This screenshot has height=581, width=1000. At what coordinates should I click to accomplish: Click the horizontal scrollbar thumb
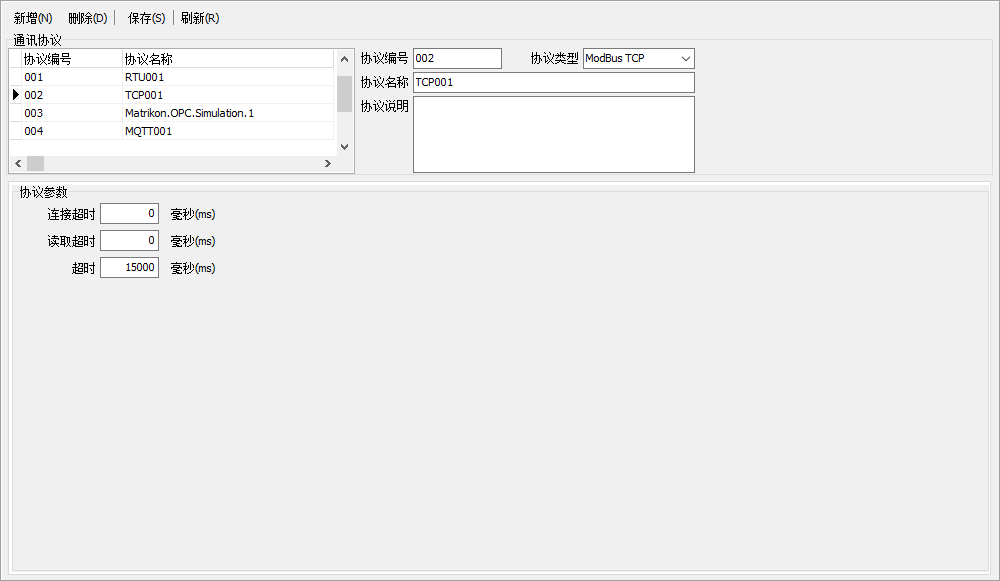pos(35,163)
